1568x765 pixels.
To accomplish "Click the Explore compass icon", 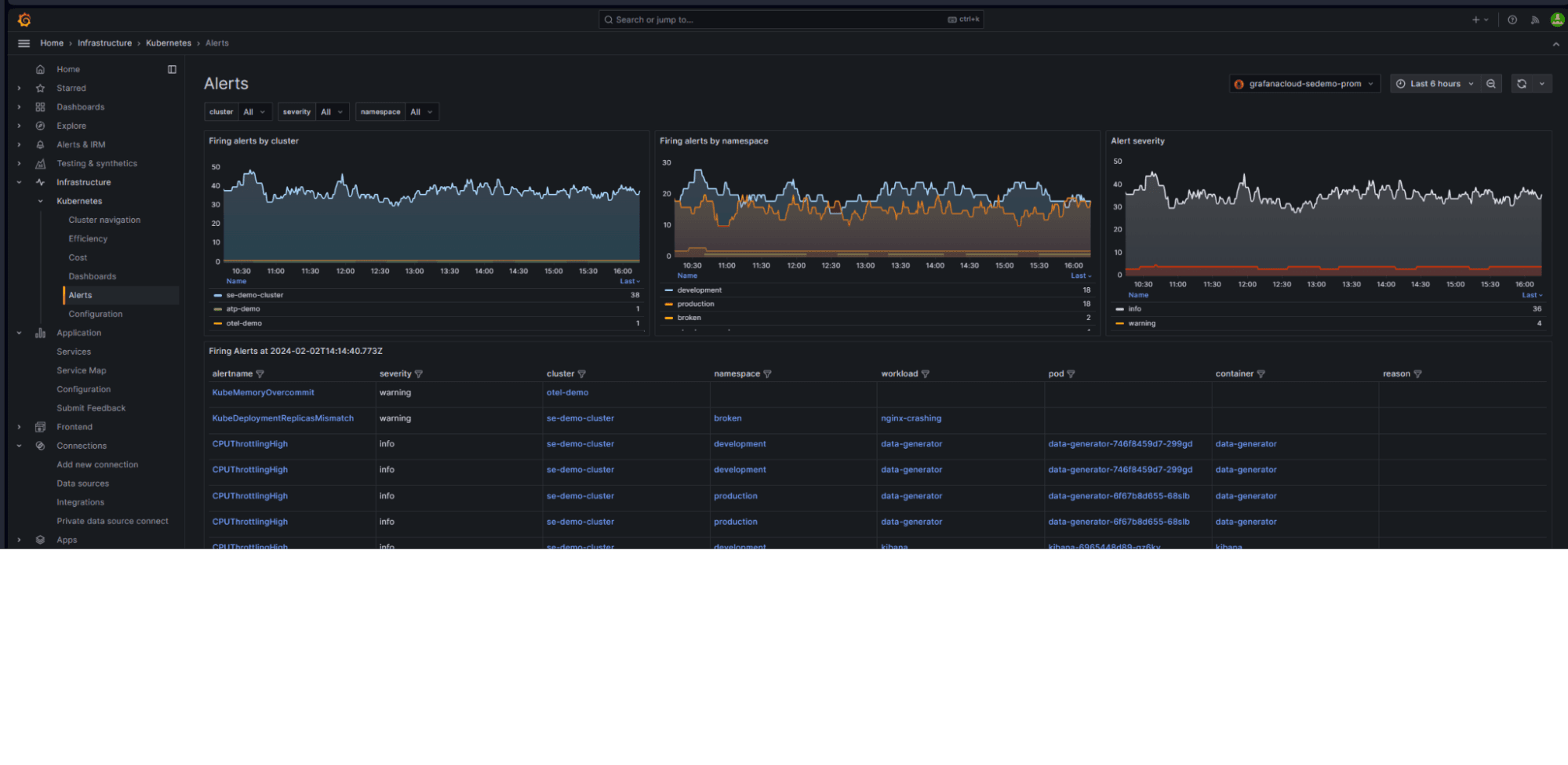I will tap(40, 126).
